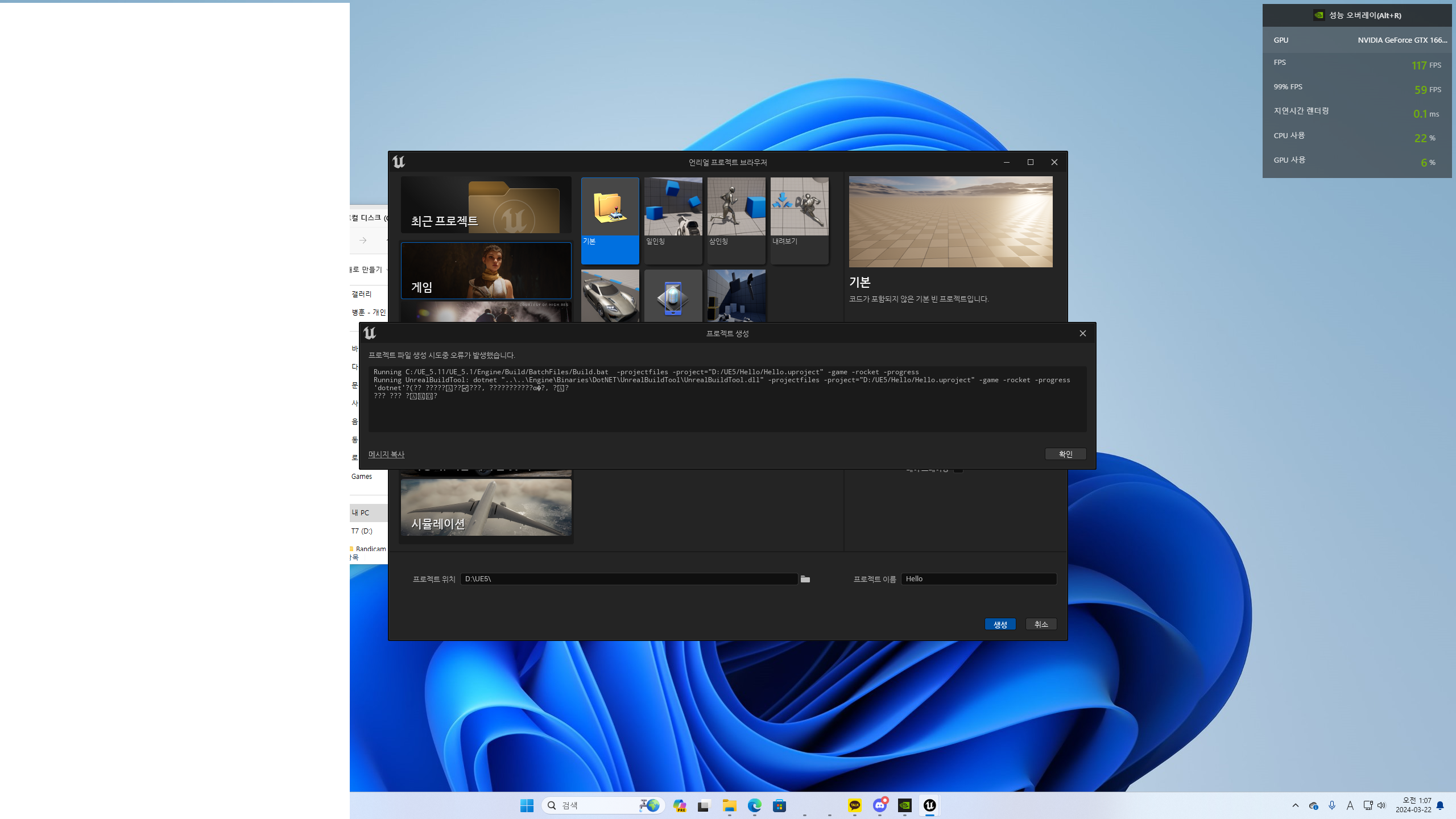1456x819 pixels.
Task: Click the 기본 preview image
Action: pyautogui.click(x=950, y=222)
